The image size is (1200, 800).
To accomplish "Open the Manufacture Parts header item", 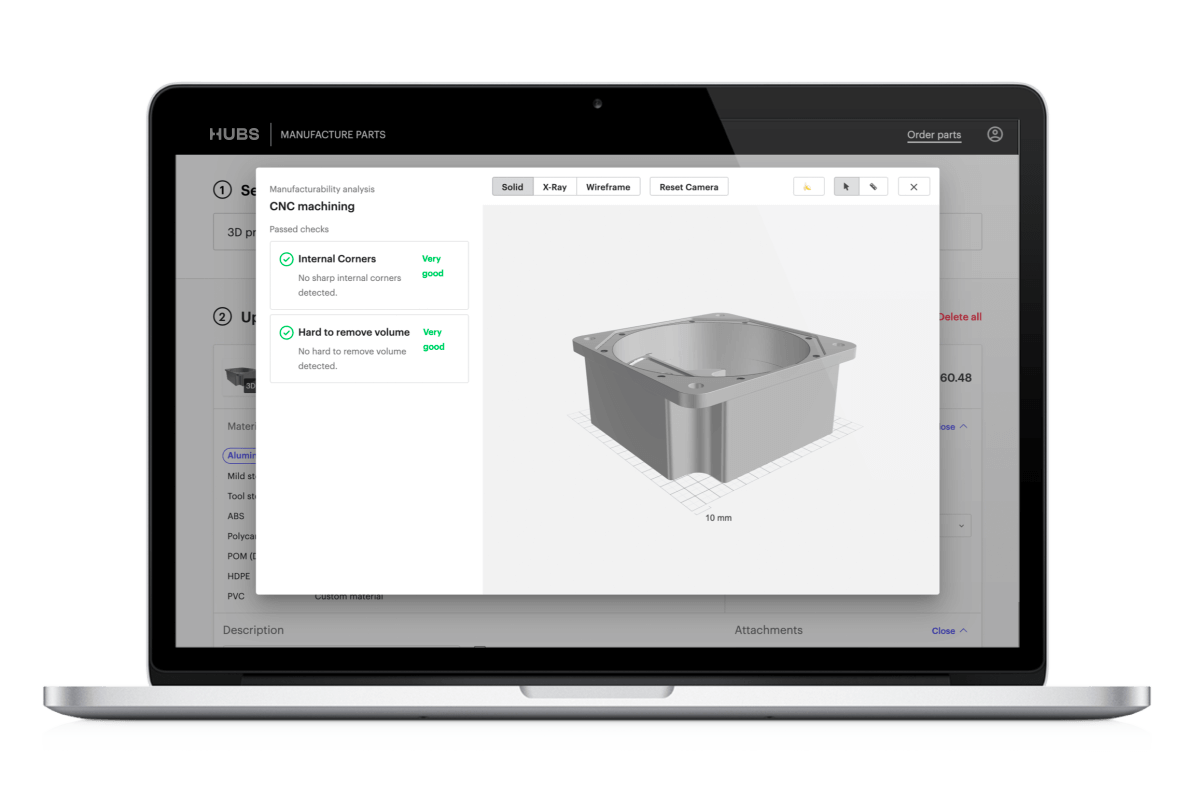I will 332,135.
